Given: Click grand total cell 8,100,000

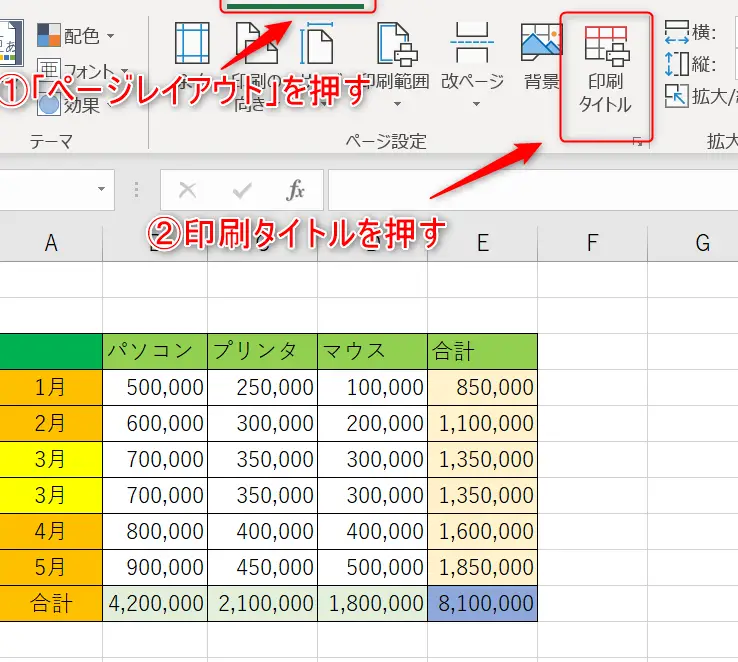Looking at the screenshot, I should (x=482, y=604).
